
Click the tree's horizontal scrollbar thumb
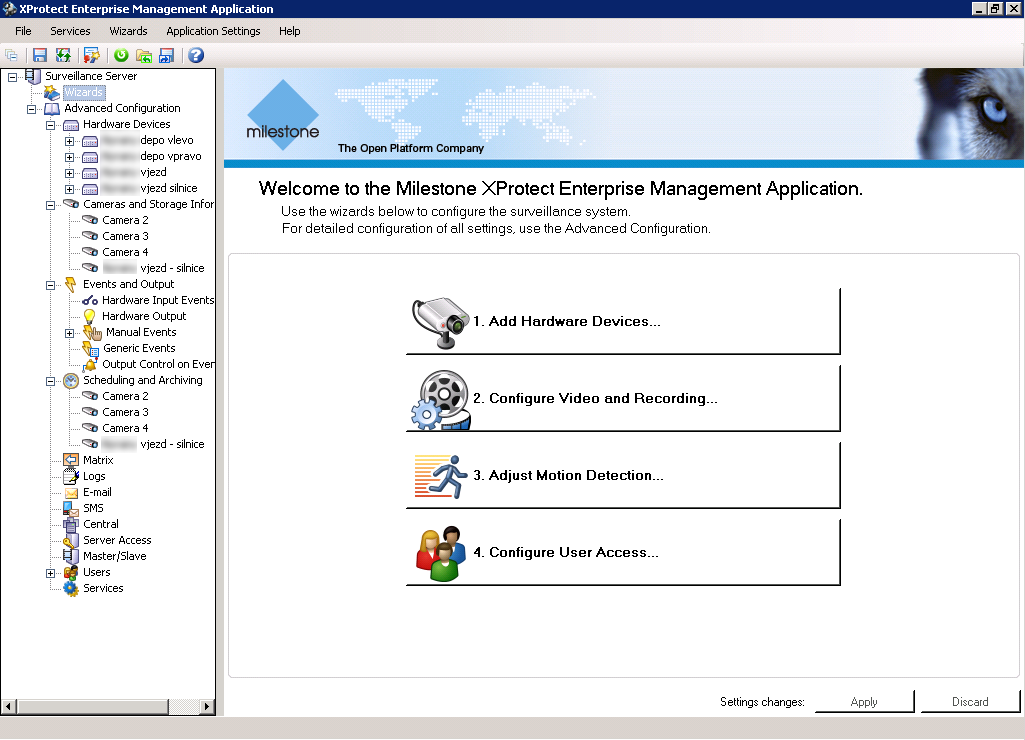click(92, 707)
